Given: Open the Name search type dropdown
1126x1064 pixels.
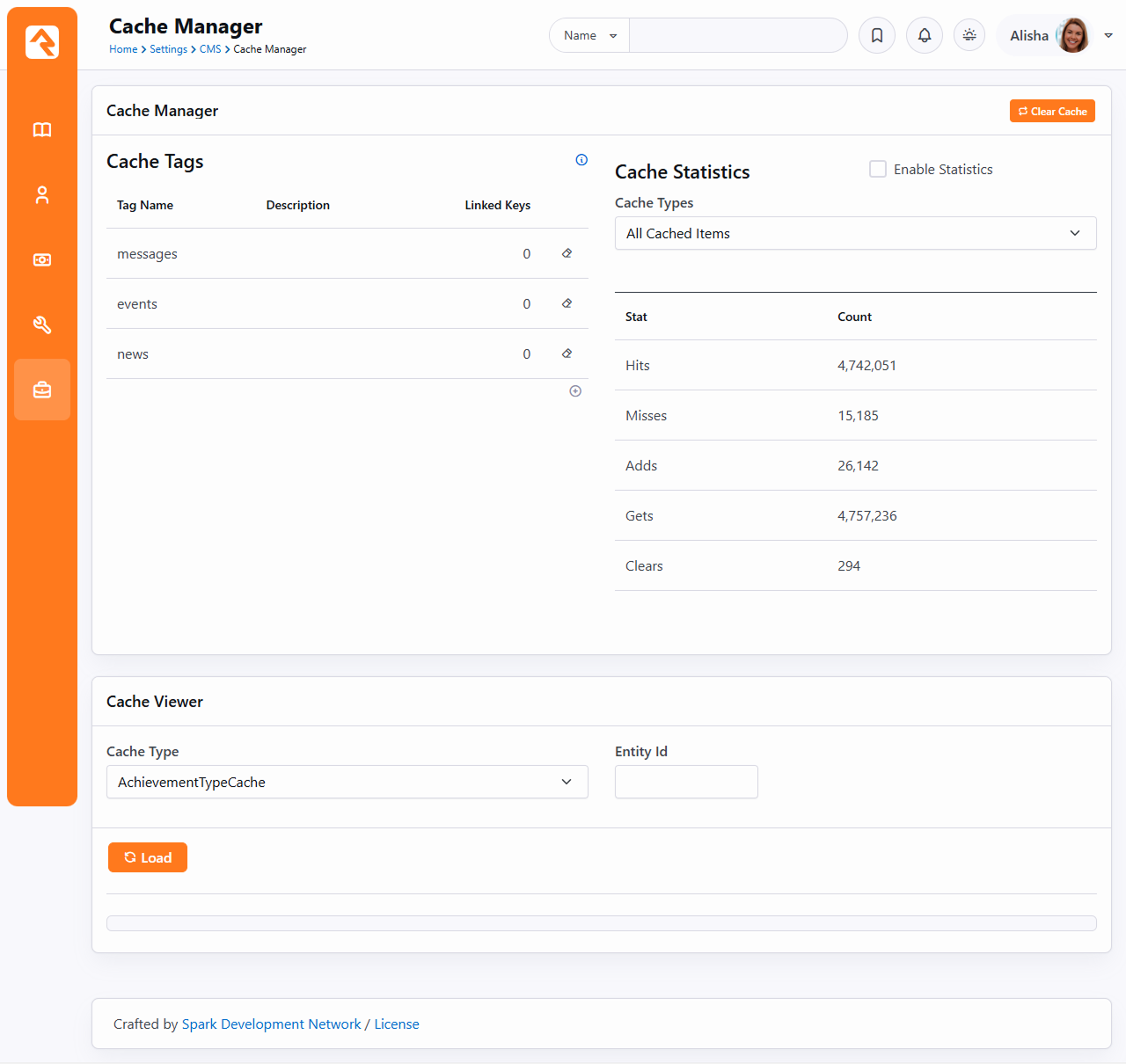Looking at the screenshot, I should (x=589, y=35).
